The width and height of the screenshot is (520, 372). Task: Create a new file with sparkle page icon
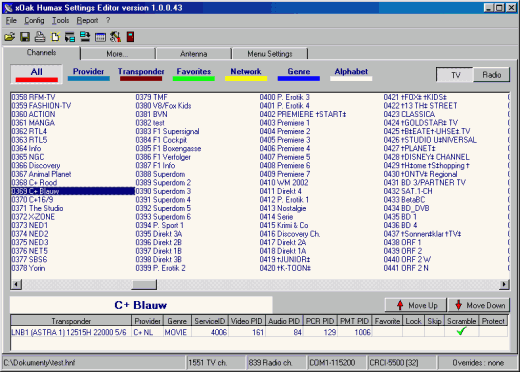click(x=55, y=37)
